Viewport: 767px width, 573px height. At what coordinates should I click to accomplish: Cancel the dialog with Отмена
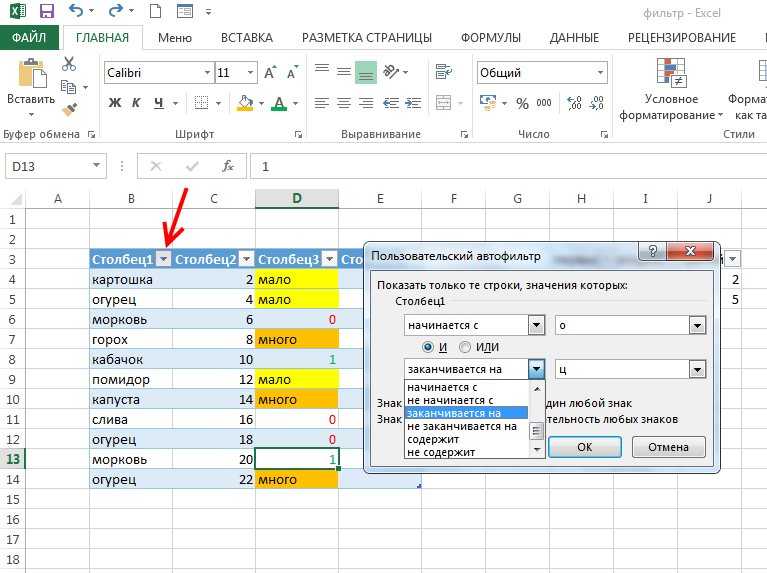click(668, 447)
